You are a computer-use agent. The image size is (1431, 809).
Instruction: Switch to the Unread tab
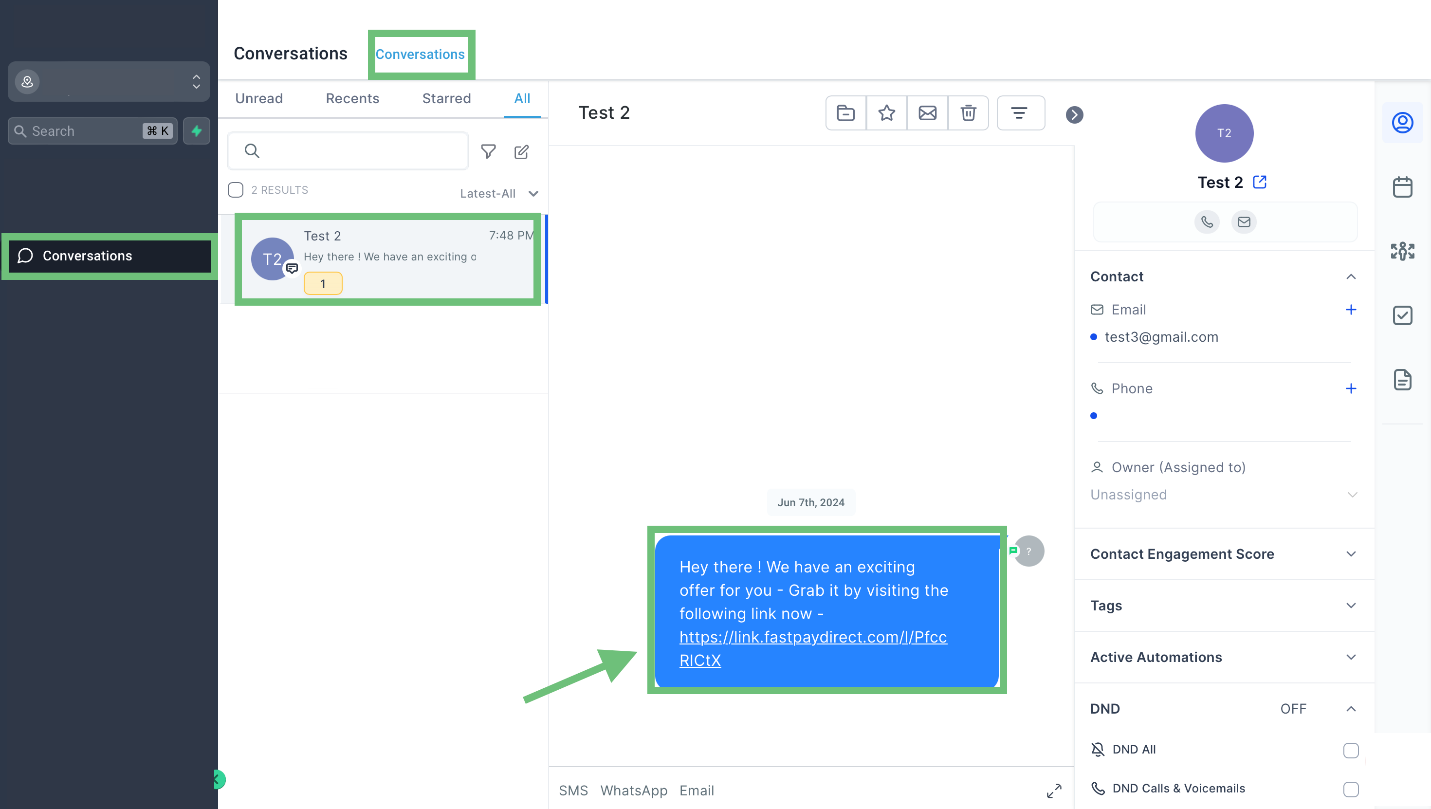(x=259, y=98)
